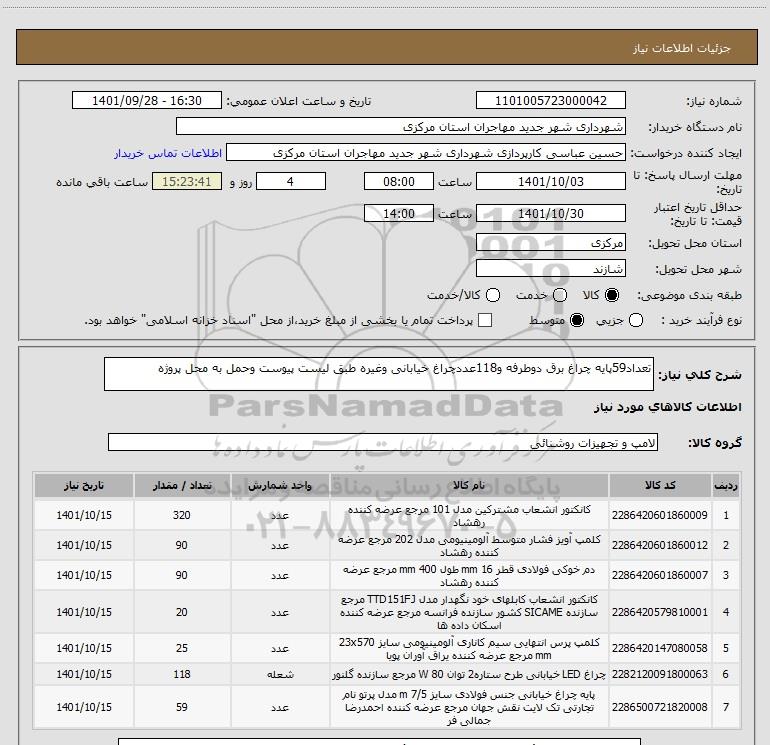Select the کالا/خدمت radio button

coord(493,295)
